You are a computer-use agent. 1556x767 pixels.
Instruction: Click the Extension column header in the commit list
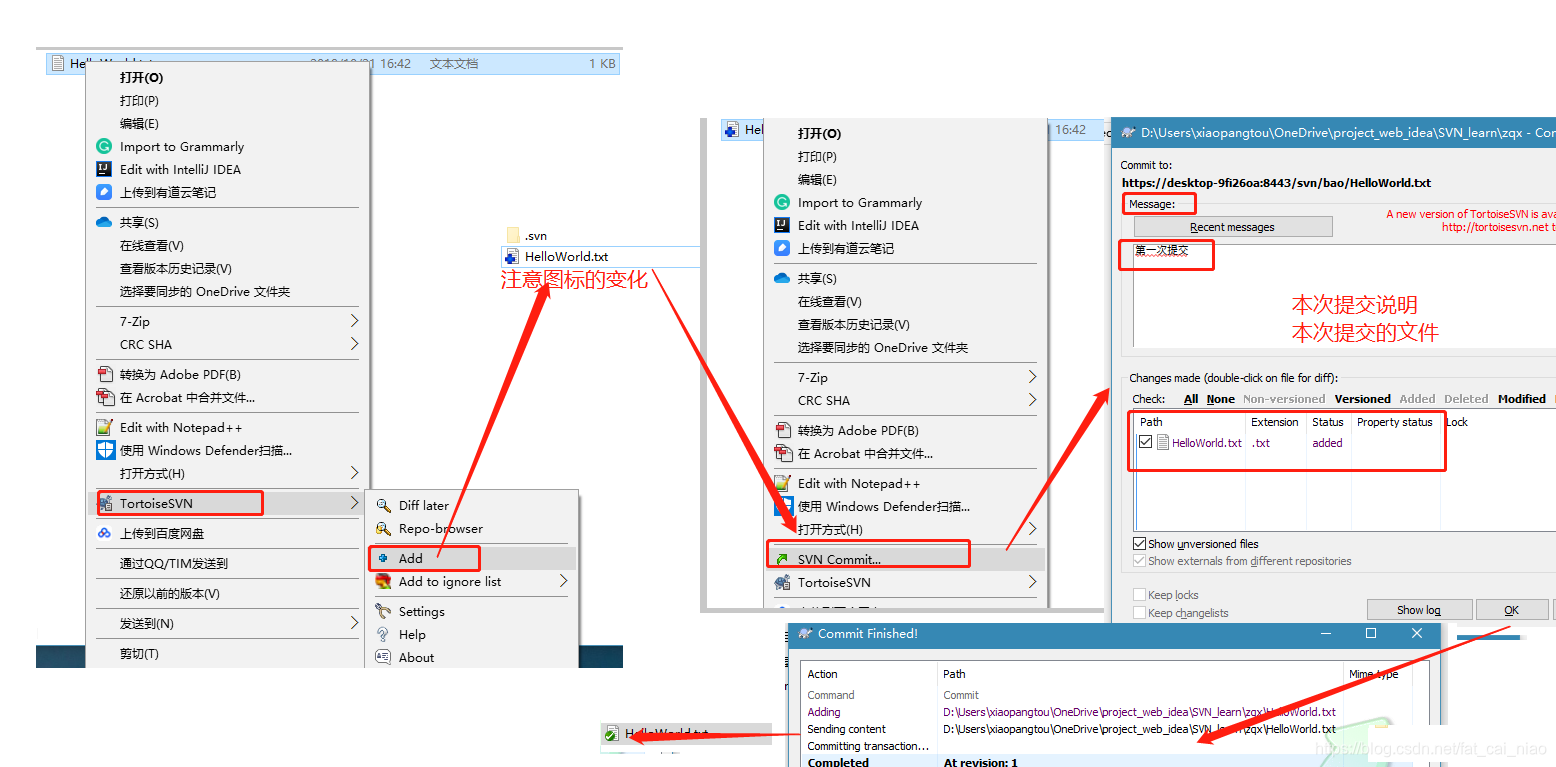click(x=1275, y=422)
